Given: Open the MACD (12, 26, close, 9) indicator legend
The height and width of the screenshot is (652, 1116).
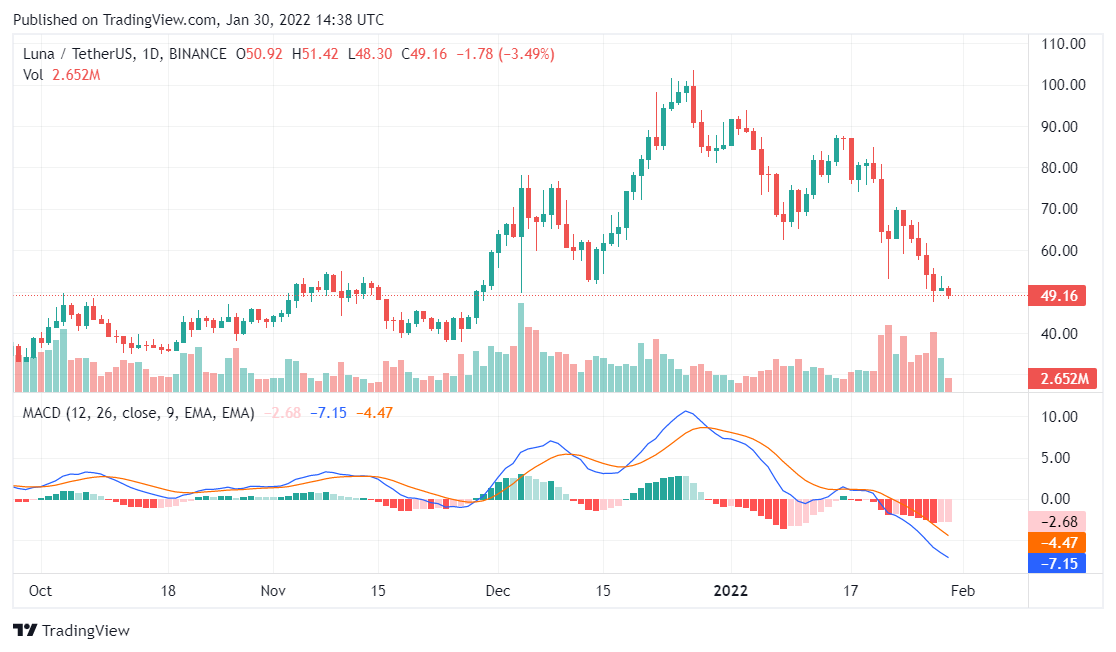Looking at the screenshot, I should (138, 412).
